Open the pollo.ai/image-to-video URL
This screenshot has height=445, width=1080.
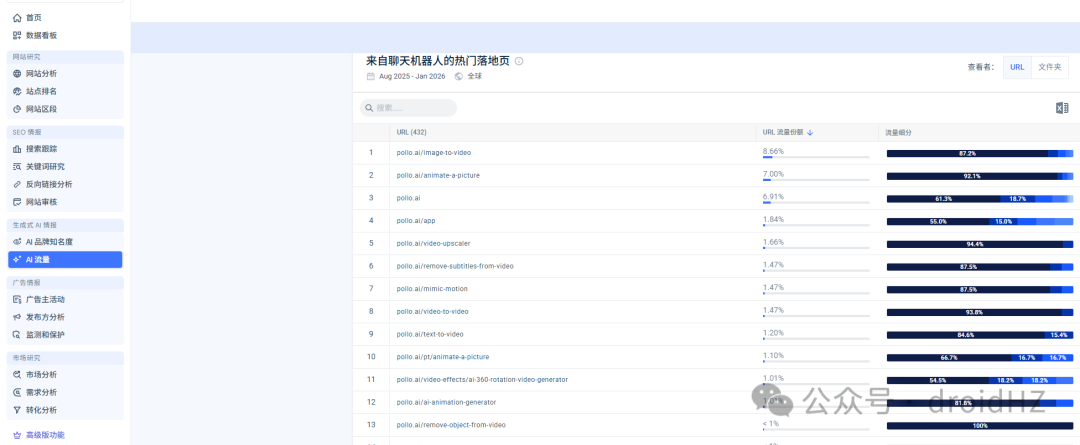pos(434,152)
